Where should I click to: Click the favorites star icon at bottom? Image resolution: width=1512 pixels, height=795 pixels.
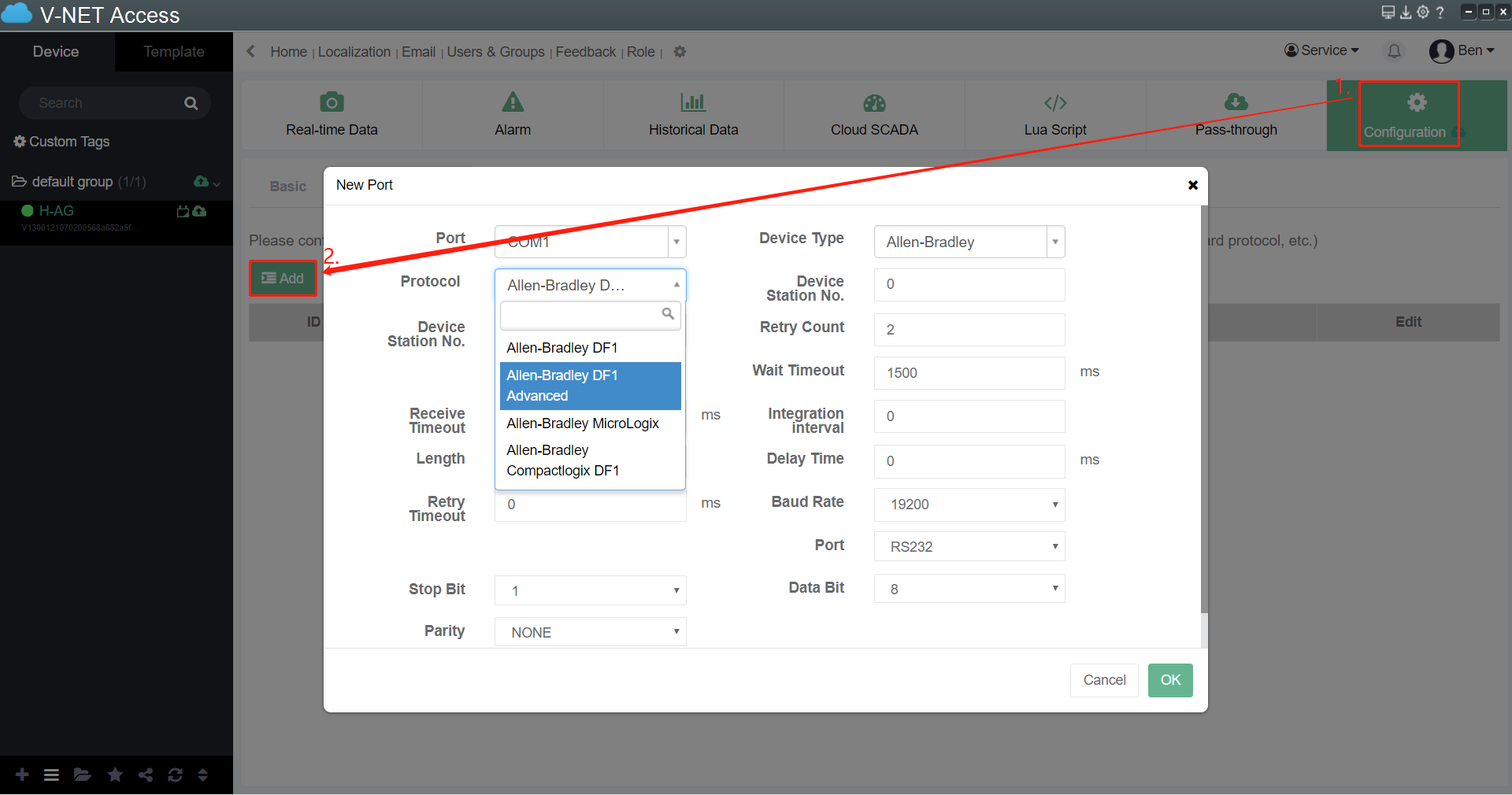115,775
